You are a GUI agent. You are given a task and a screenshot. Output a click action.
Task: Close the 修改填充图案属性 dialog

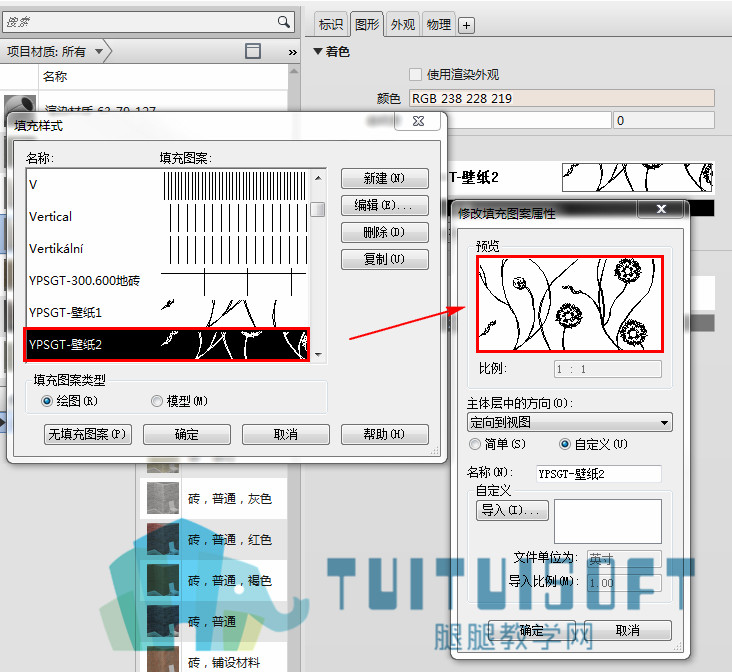coord(661,209)
